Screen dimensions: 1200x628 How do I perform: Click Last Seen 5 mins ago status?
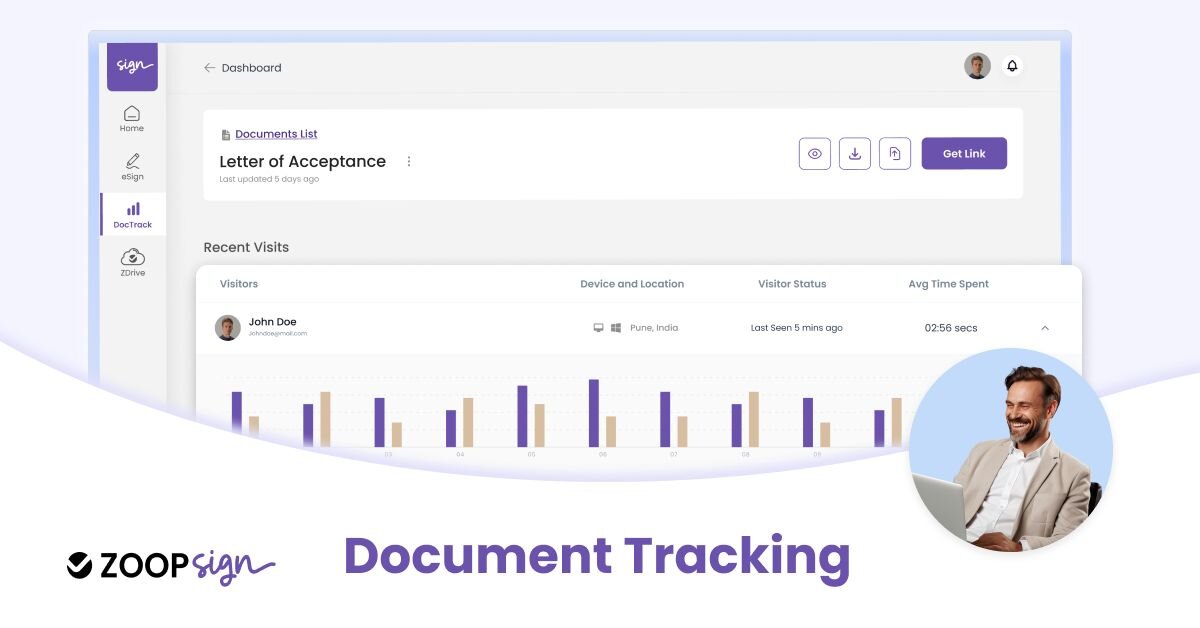(x=797, y=328)
